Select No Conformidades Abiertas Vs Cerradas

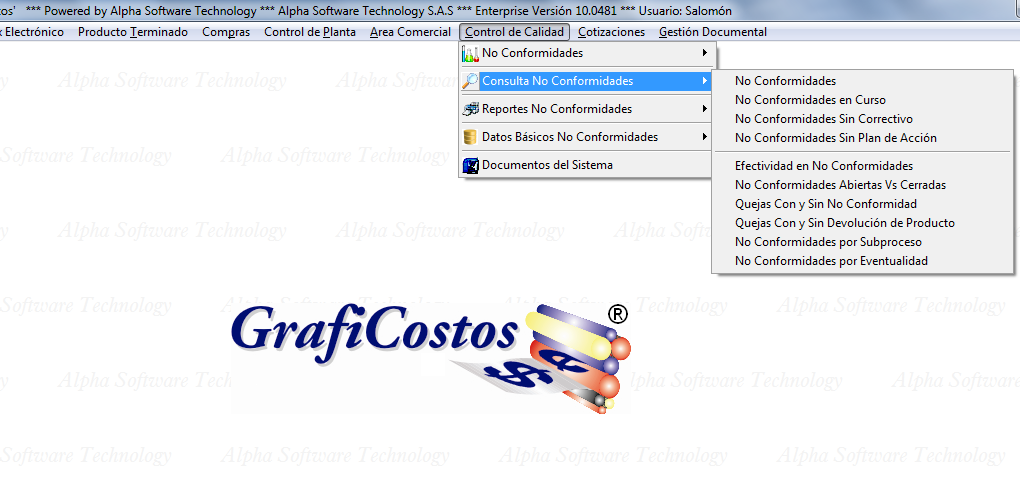click(840, 185)
